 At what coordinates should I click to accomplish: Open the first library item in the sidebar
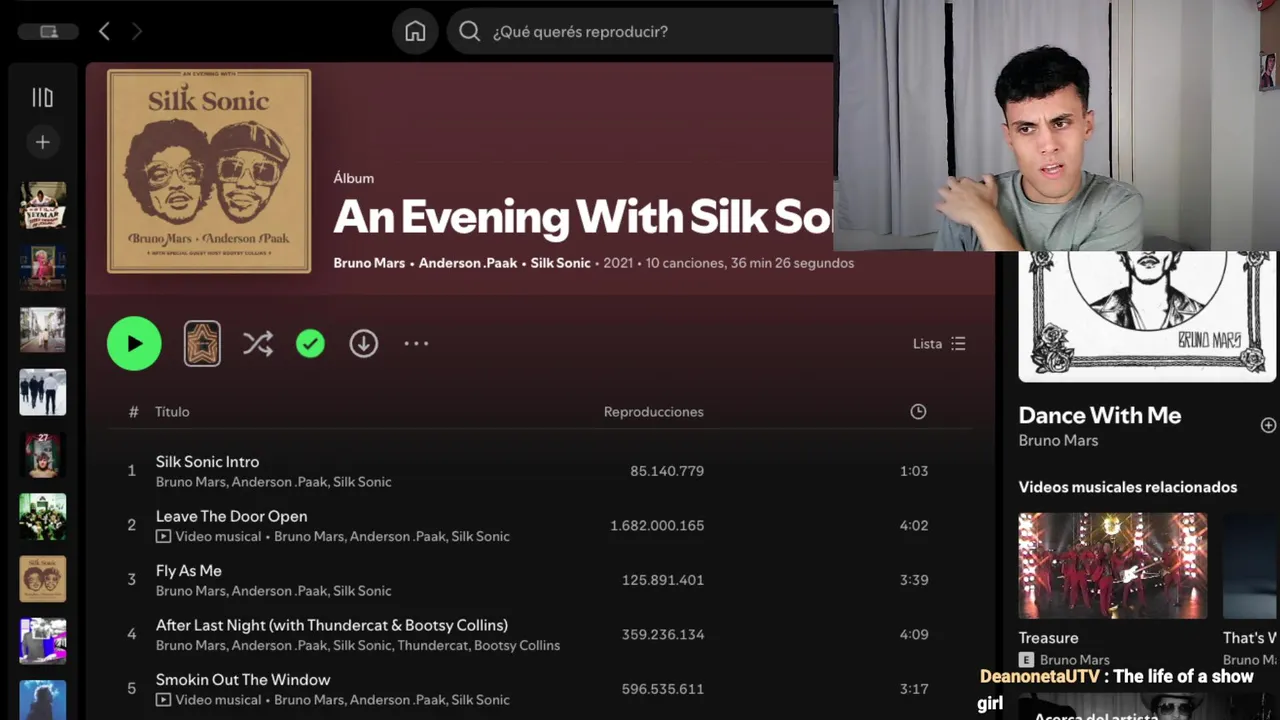point(42,205)
